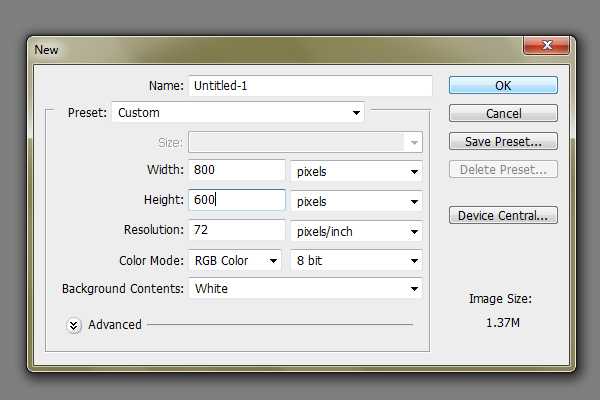Open the pixels/inch resolution units dropdown
600x400 pixels.
point(356,231)
